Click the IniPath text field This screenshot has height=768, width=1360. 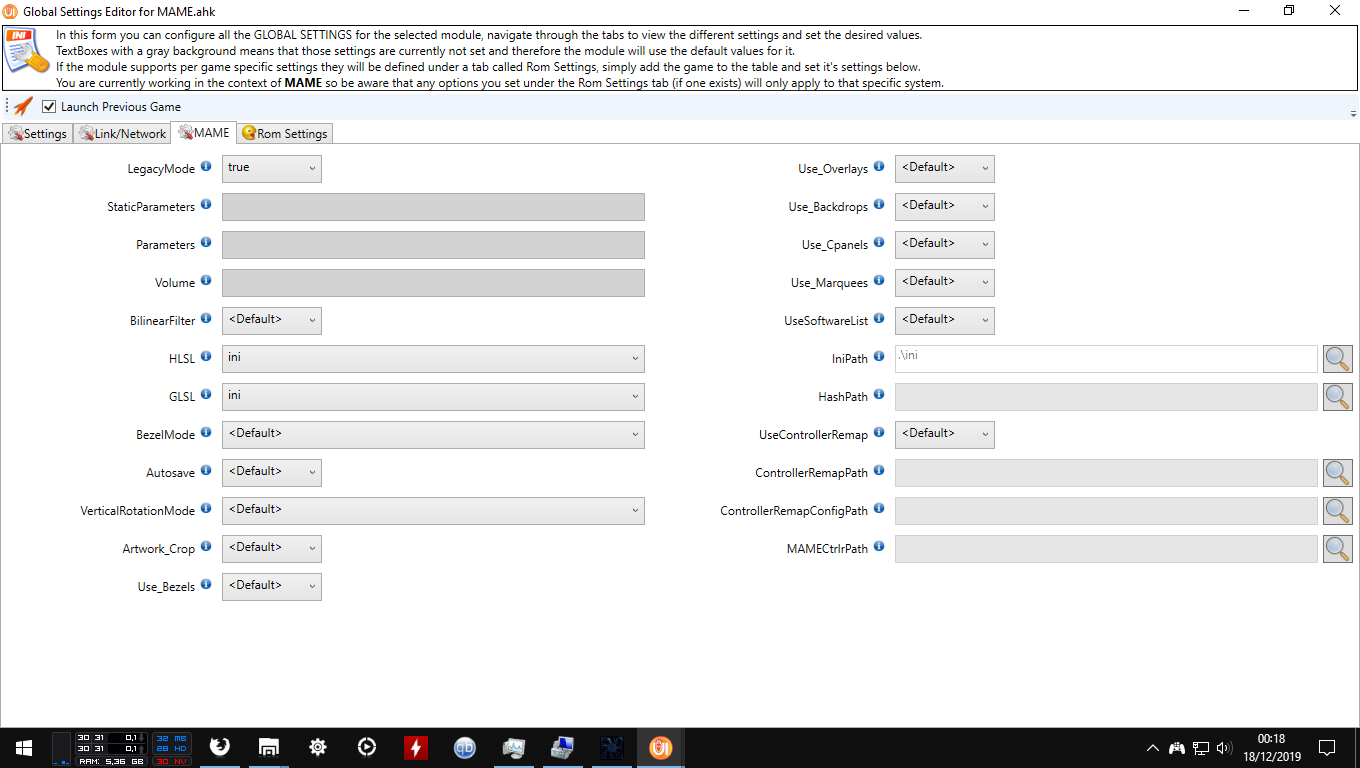coord(1106,359)
